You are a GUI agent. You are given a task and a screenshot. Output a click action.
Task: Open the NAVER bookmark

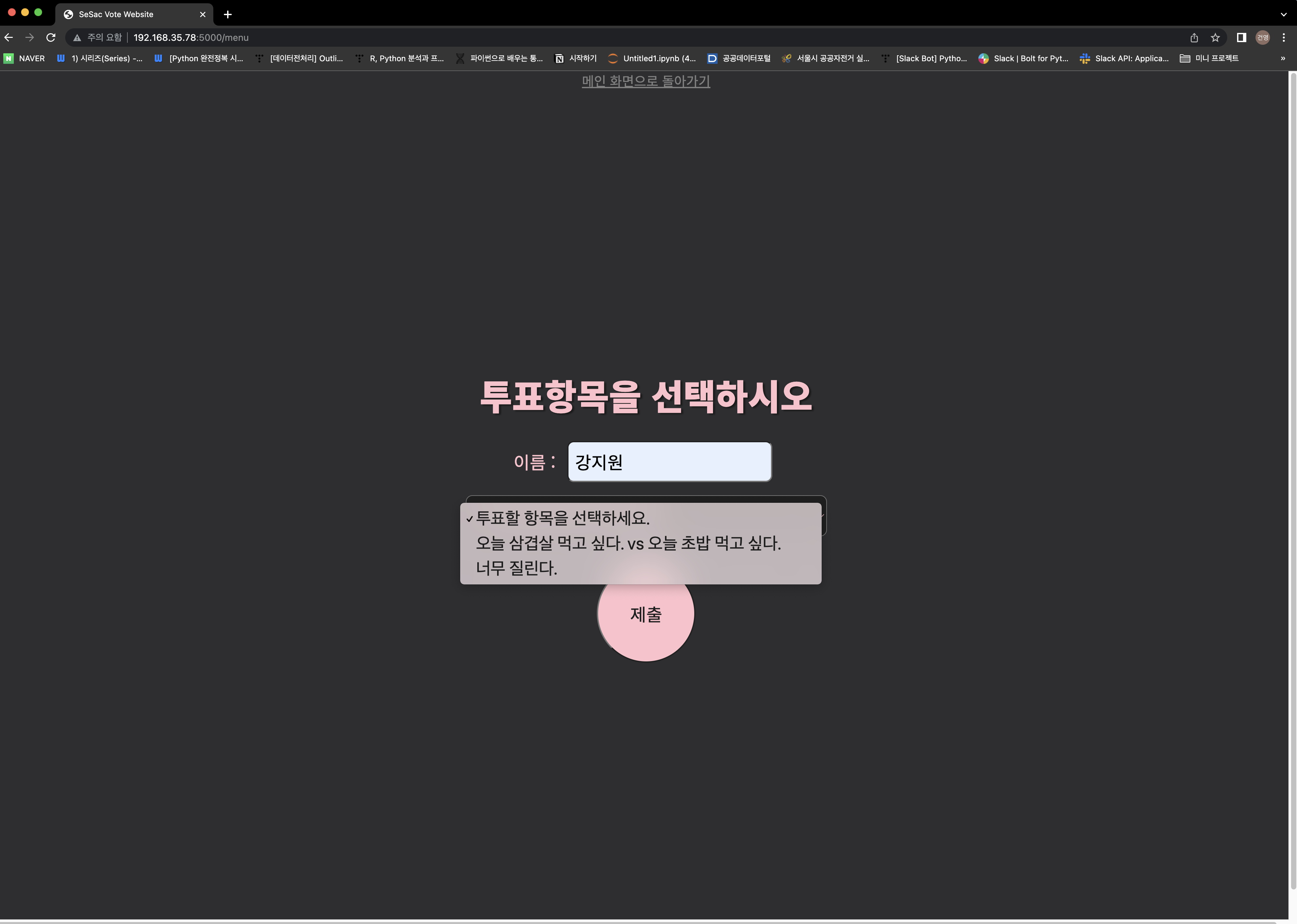(24, 58)
